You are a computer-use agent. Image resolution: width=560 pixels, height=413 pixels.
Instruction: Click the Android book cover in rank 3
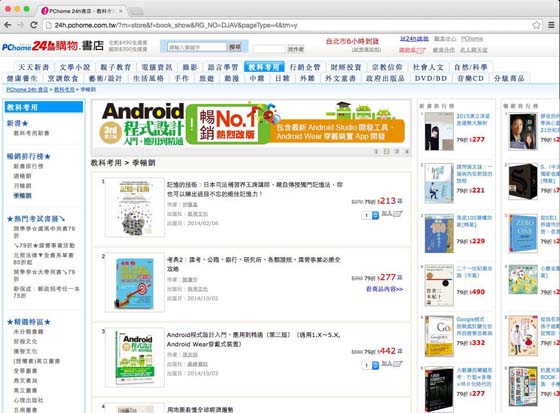coord(135,358)
